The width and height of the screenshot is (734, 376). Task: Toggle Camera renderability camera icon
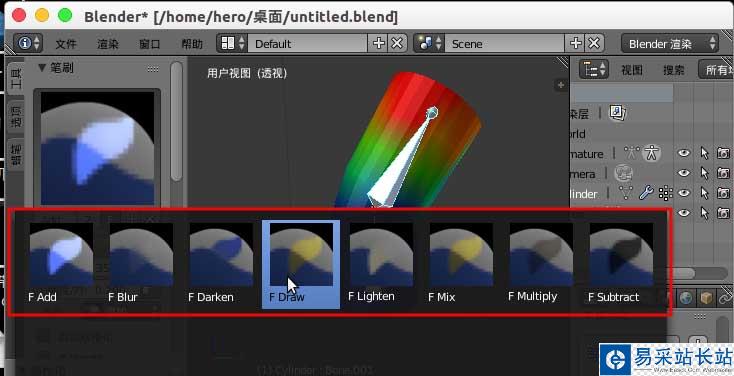coord(723,173)
